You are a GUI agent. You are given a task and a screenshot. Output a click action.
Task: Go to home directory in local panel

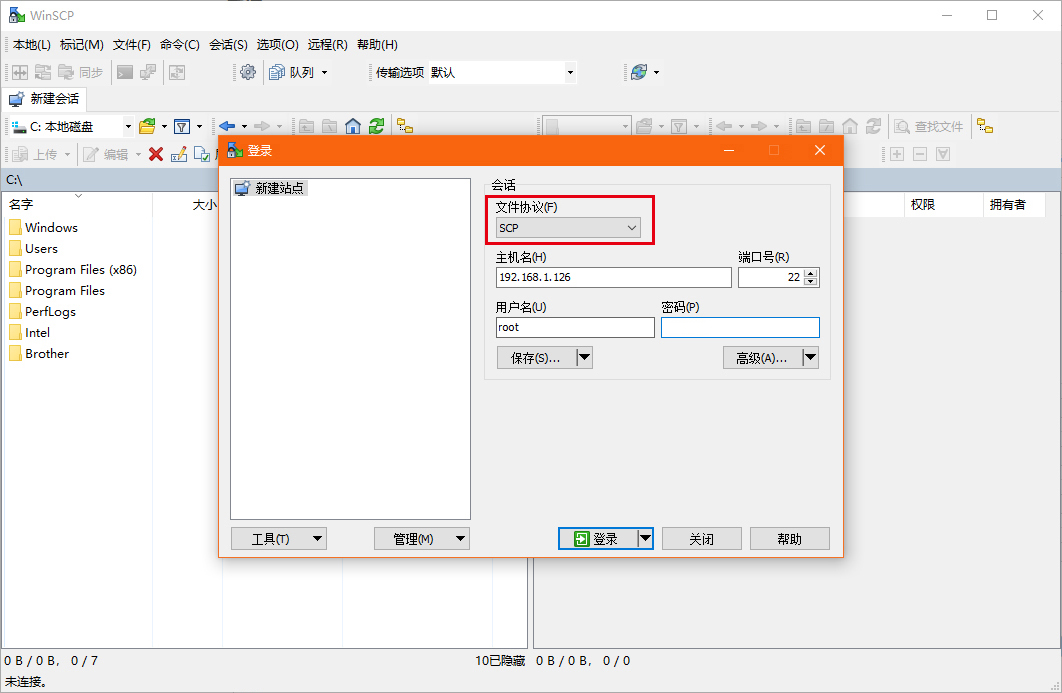pyautogui.click(x=353, y=127)
